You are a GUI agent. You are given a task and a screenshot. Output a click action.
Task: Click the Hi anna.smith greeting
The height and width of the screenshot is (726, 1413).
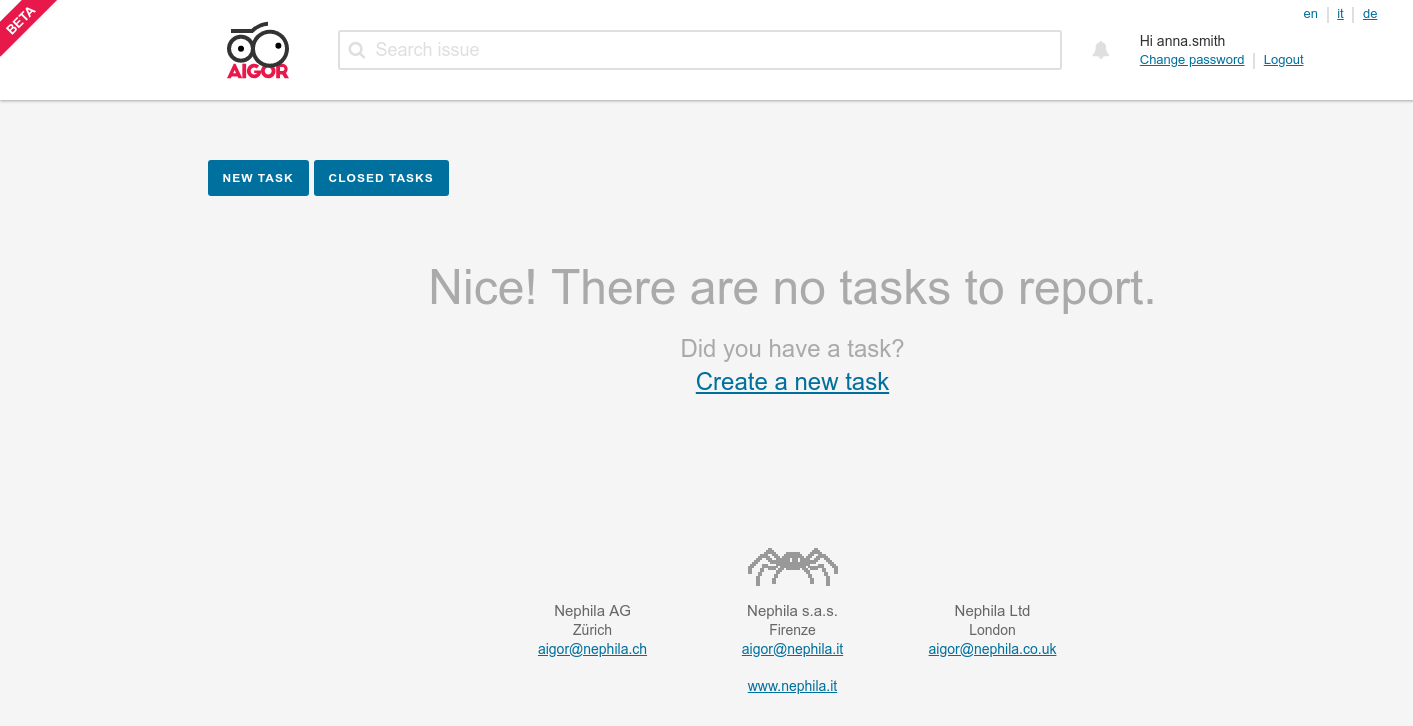pos(1182,41)
